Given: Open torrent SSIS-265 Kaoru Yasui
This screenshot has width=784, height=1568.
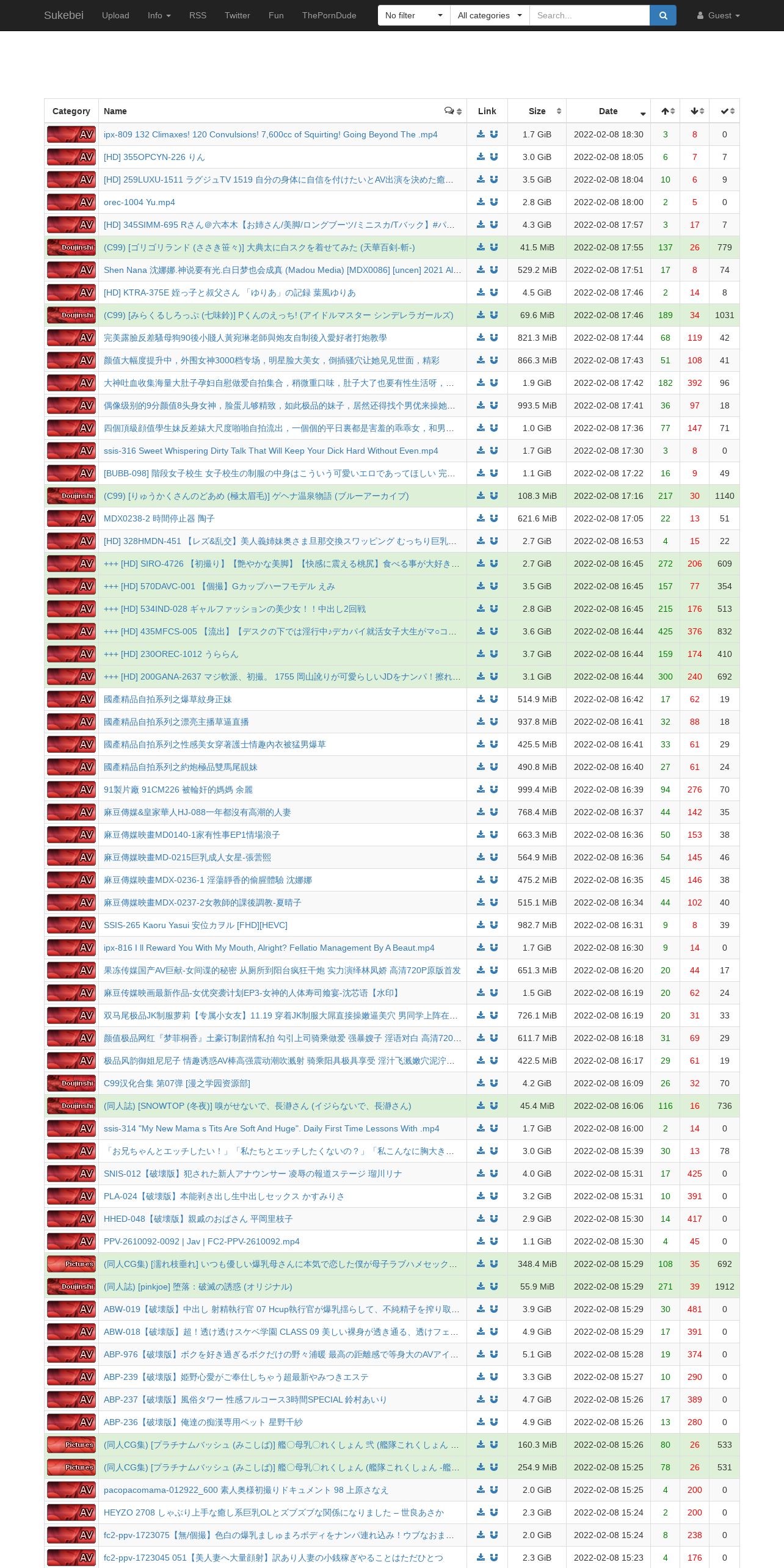Looking at the screenshot, I should (195, 925).
